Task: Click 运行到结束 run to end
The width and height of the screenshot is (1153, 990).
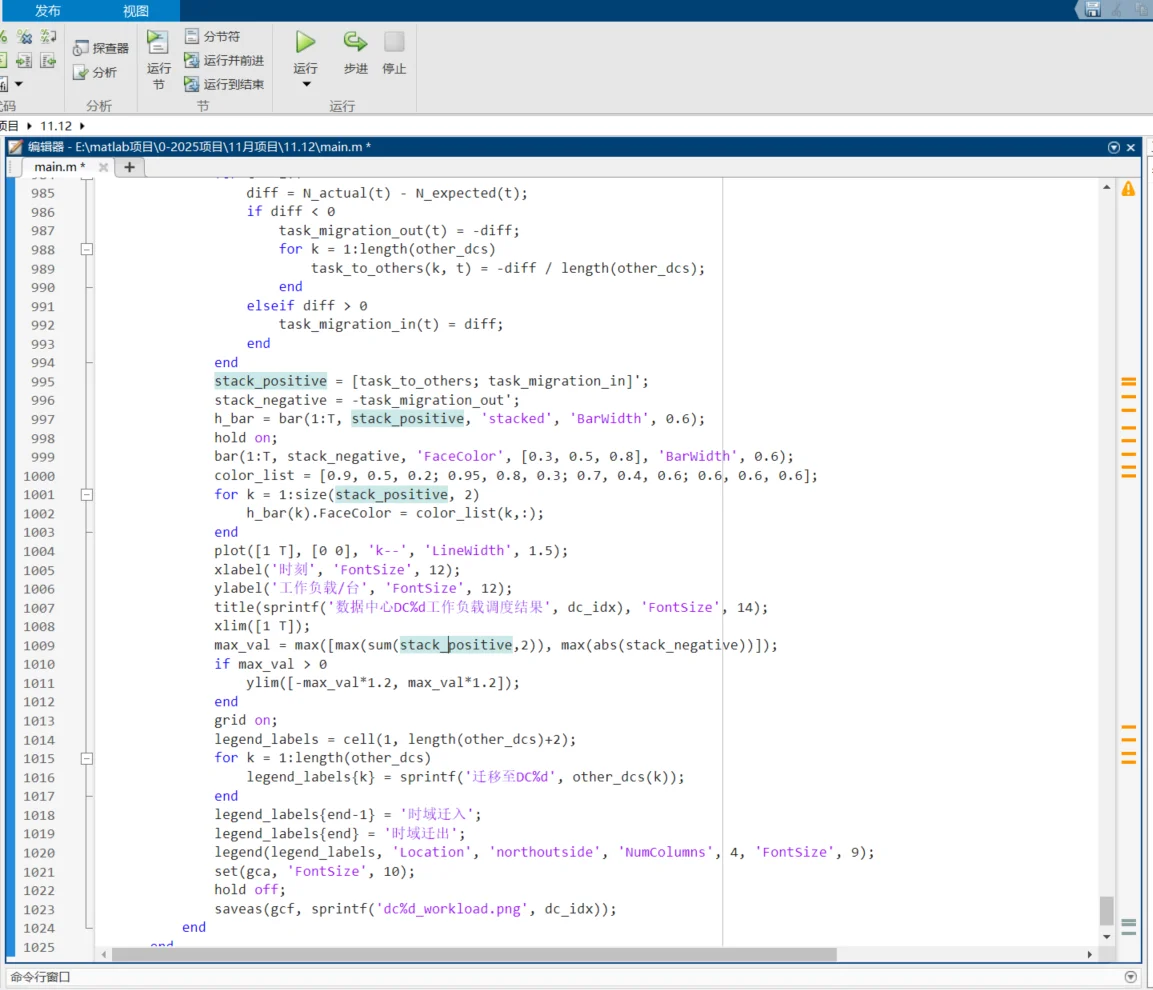Action: tap(224, 84)
